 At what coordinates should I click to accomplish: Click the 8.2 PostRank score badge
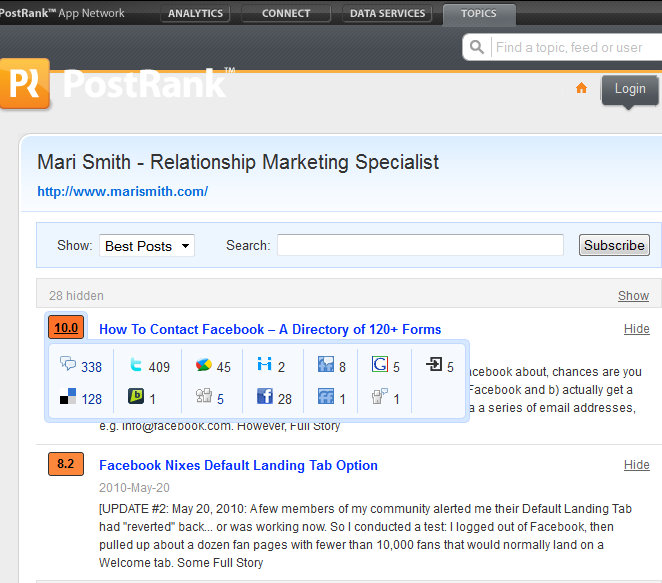tap(66, 464)
